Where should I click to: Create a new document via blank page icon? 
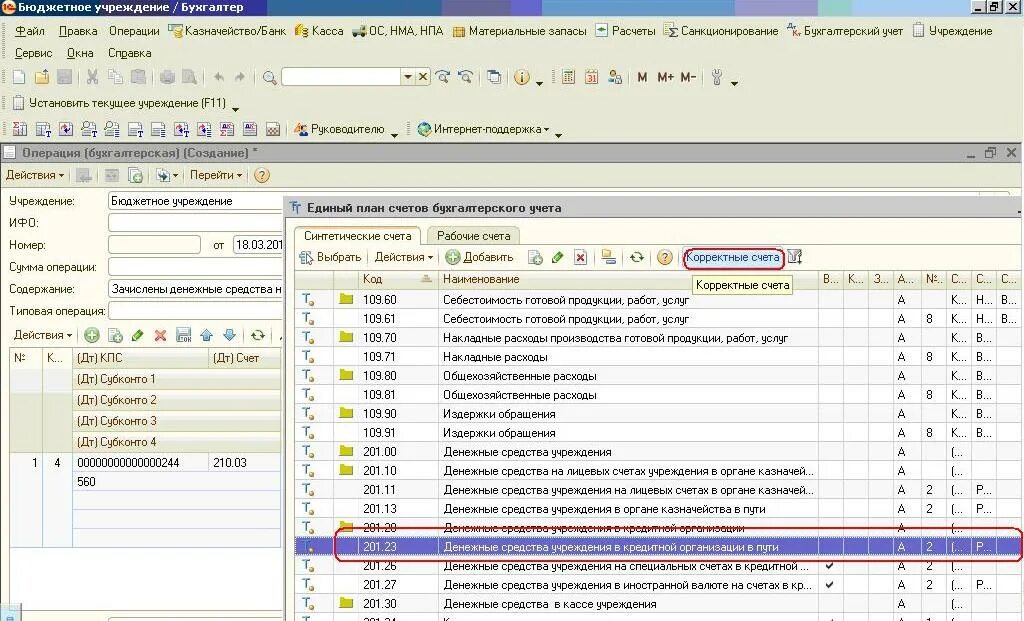tap(19, 77)
